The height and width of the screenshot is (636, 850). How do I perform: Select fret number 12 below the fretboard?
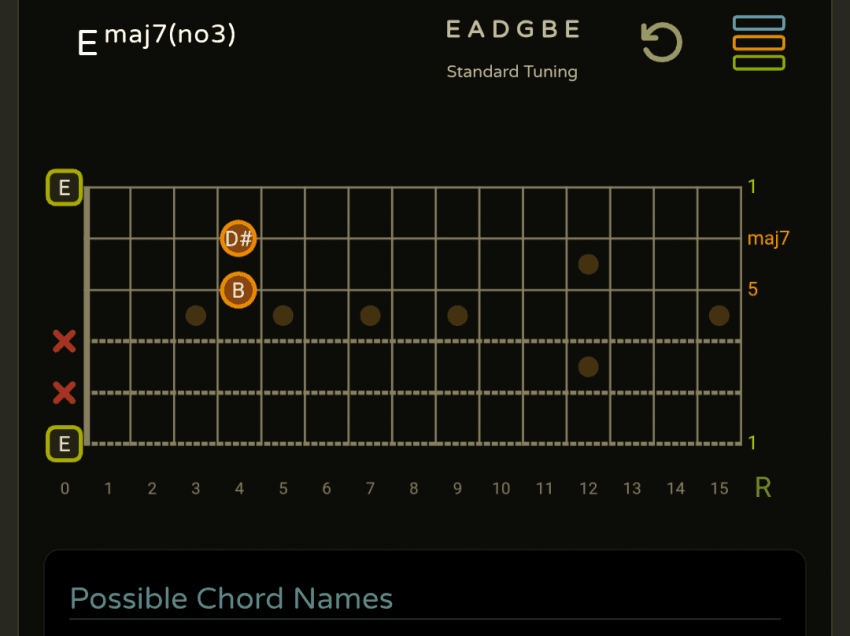tap(588, 488)
